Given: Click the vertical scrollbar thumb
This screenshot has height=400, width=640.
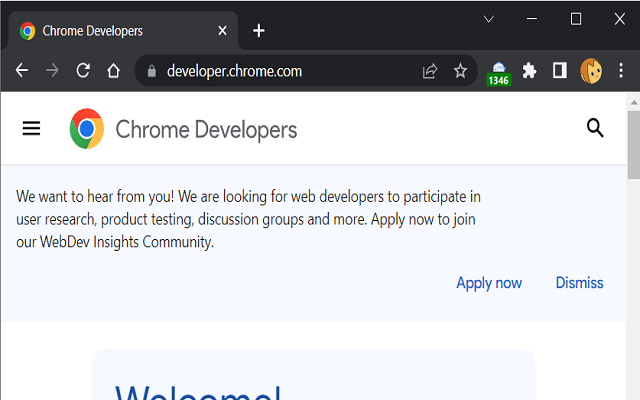Looking at the screenshot, I should point(634,145).
